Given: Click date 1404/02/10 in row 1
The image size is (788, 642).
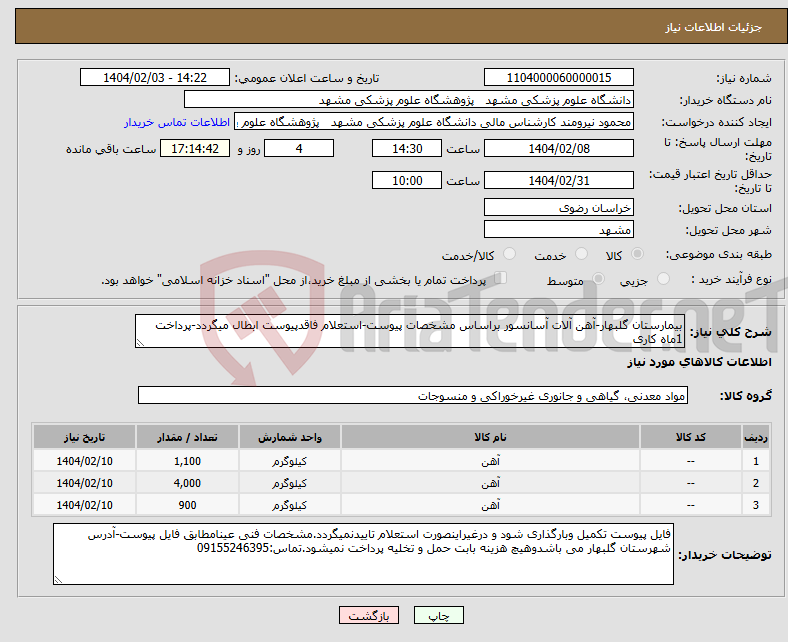Looking at the screenshot, I should [x=84, y=461].
